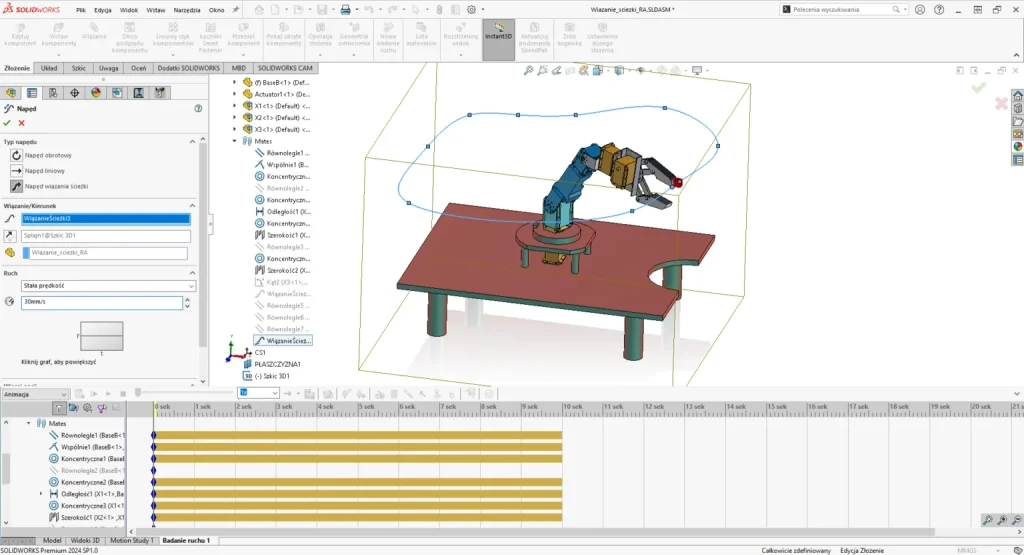Image resolution: width=1024 pixels, height=555 pixels.
Task: Click the reverse direction arrow button
Action: click(10, 236)
